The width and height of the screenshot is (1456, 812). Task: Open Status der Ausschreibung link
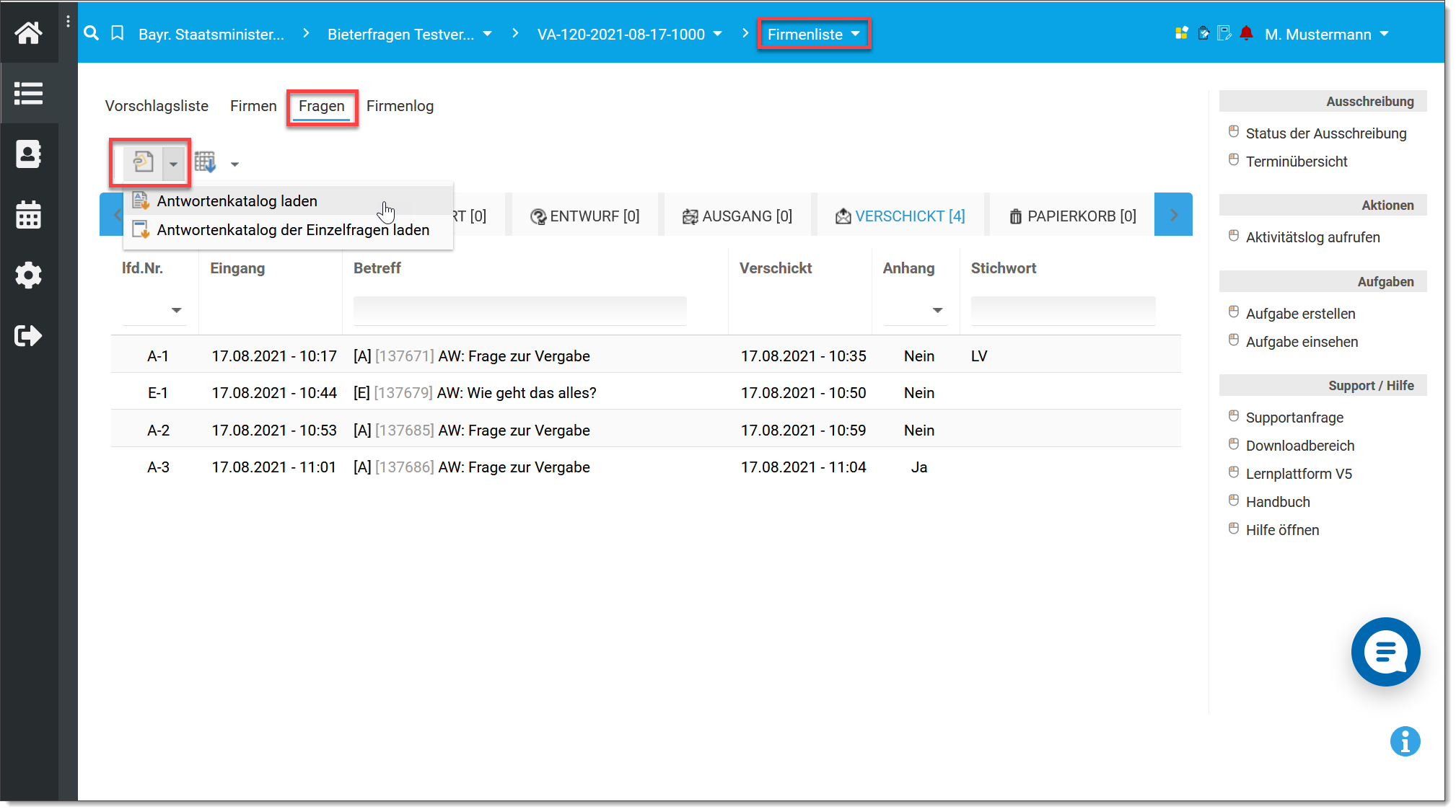coord(1326,133)
